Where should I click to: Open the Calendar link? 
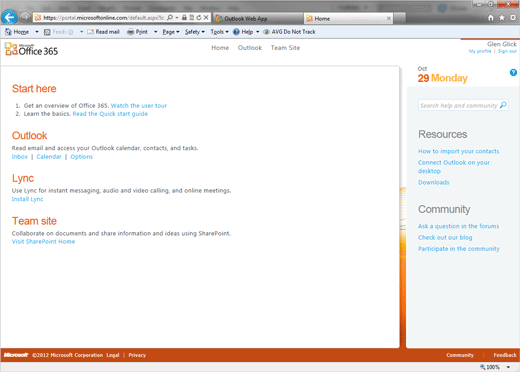49,157
